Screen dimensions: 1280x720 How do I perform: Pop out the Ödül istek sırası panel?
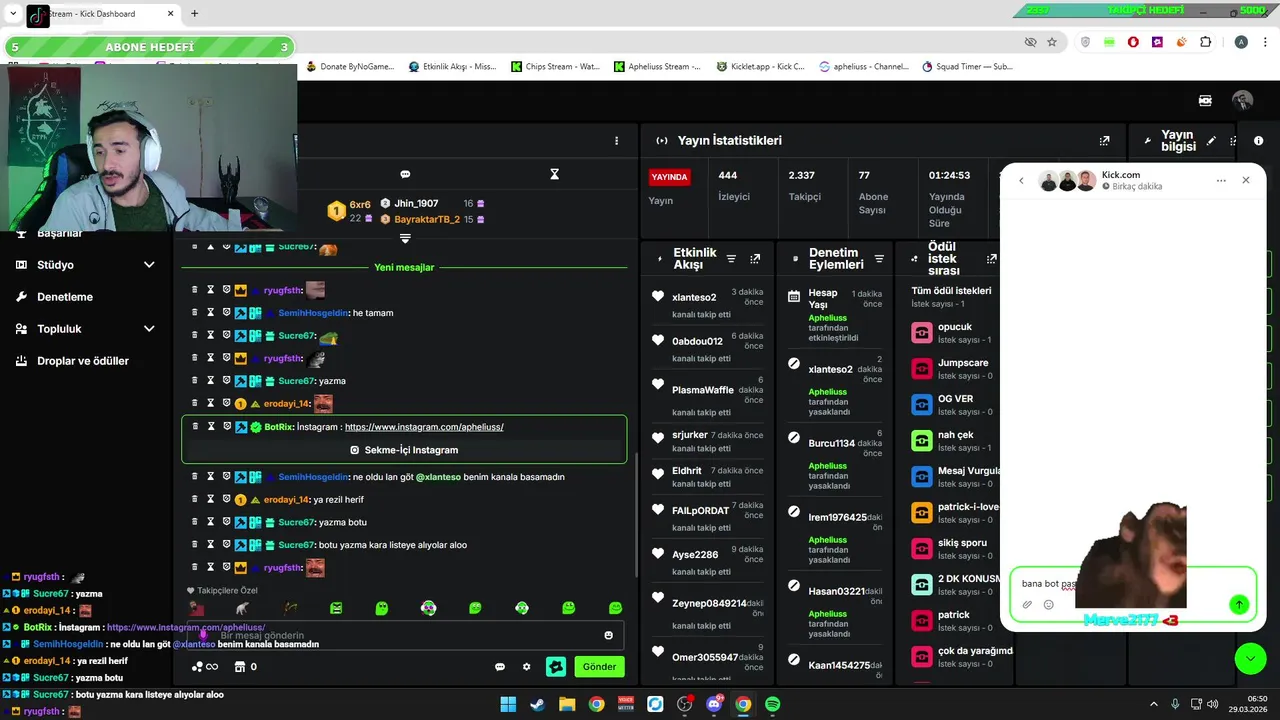991,259
